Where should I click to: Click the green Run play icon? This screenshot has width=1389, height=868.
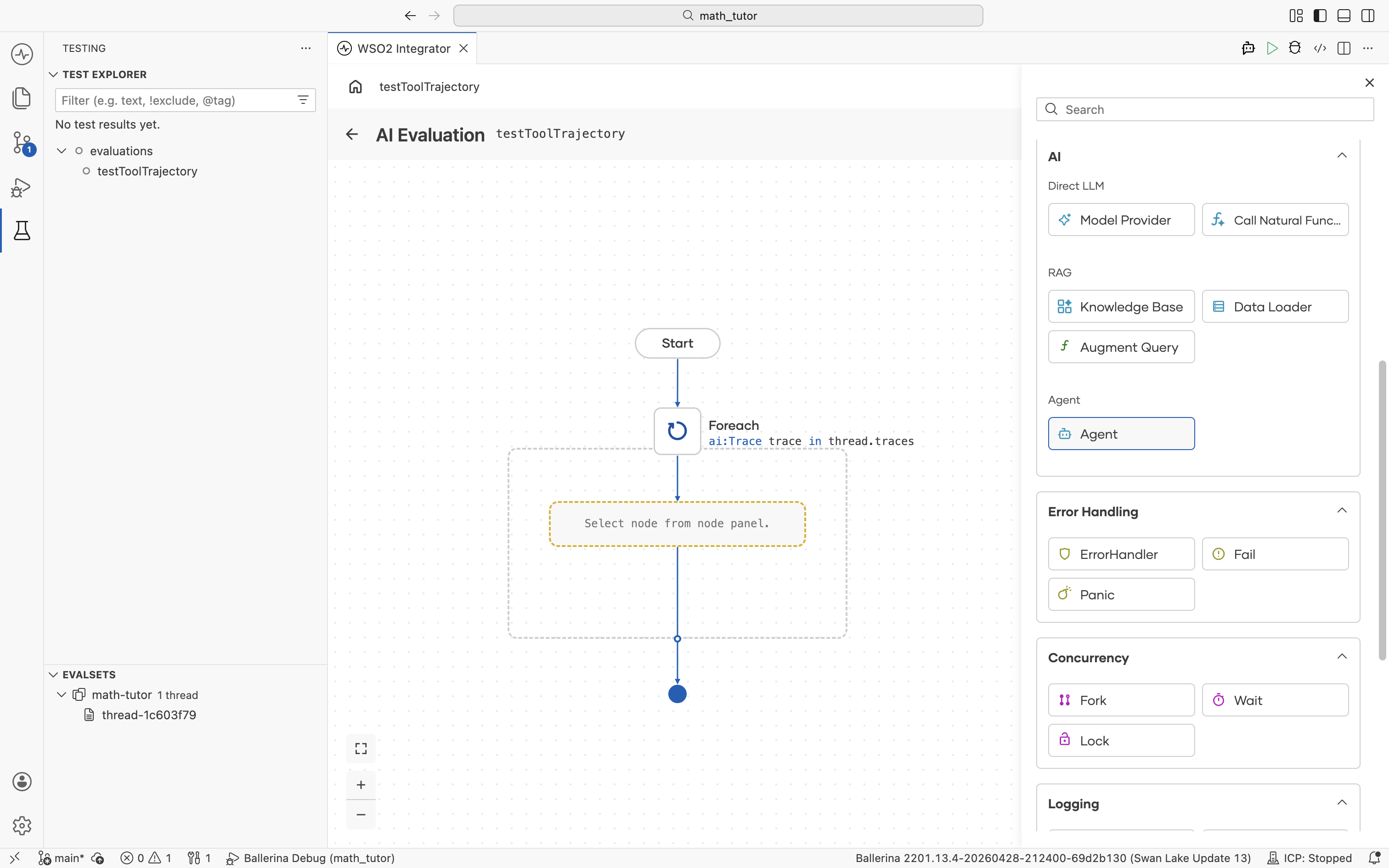1272,48
